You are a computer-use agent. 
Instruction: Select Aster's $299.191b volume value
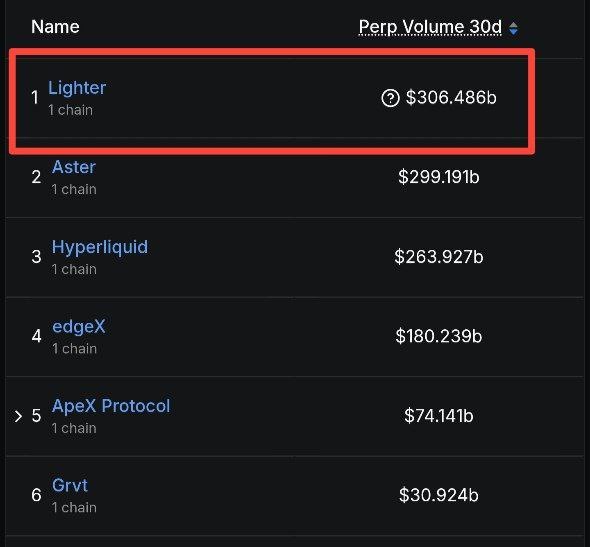click(x=439, y=177)
